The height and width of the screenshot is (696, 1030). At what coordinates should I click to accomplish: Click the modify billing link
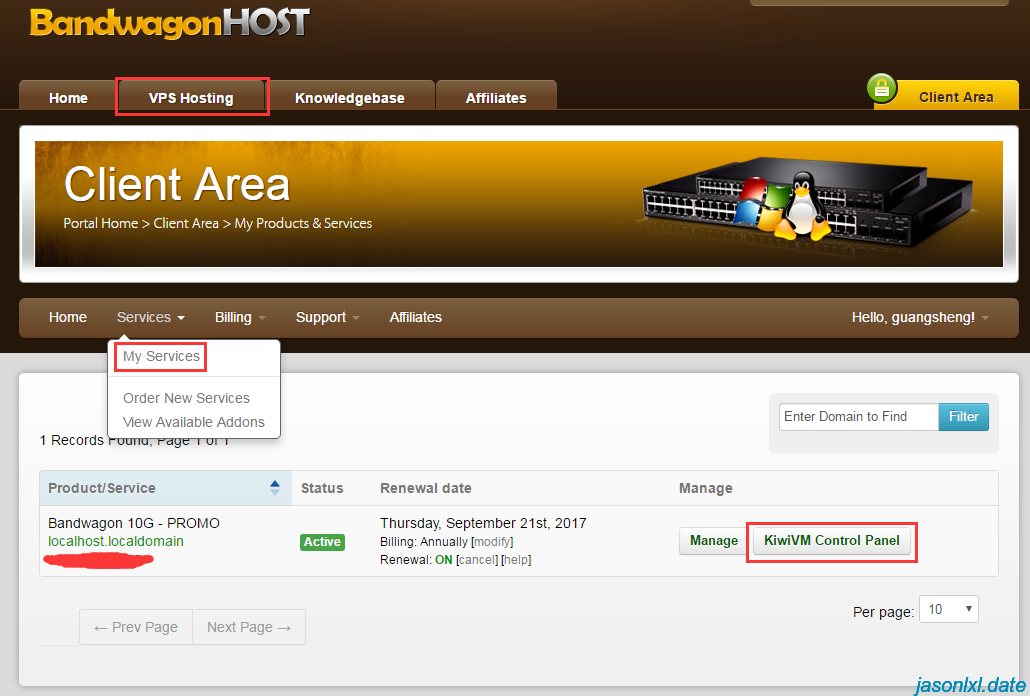pos(492,542)
